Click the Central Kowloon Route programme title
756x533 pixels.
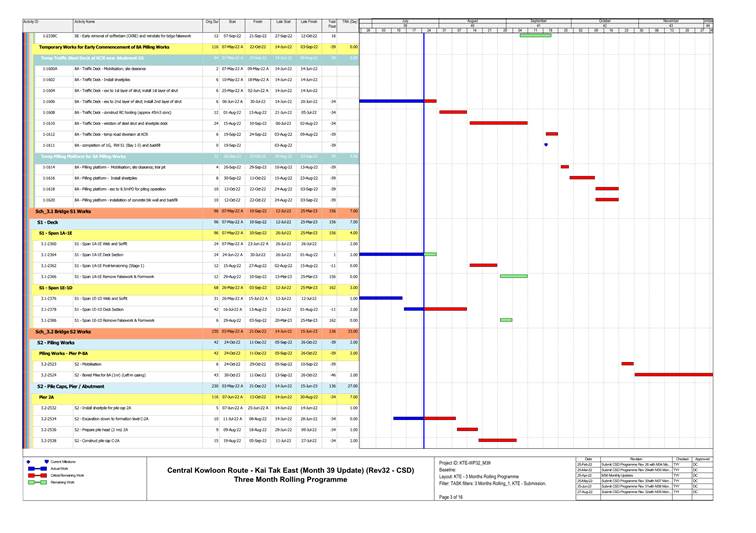click(x=290, y=470)
